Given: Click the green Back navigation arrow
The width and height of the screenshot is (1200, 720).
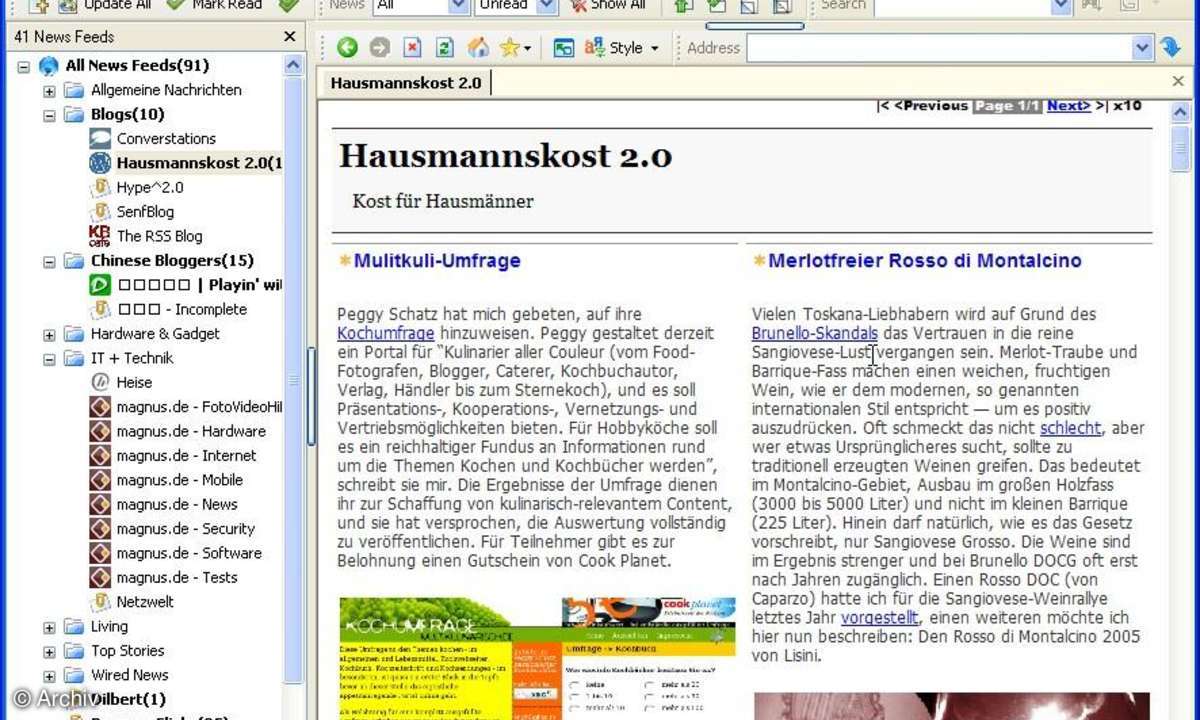Looking at the screenshot, I should tap(347, 47).
